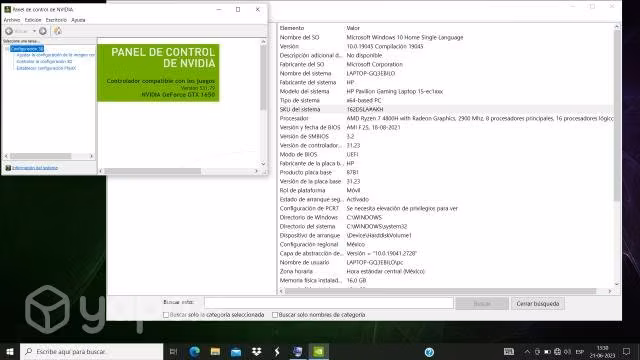Select the Procesador row in System Information
640x360 pixels.
(445, 118)
